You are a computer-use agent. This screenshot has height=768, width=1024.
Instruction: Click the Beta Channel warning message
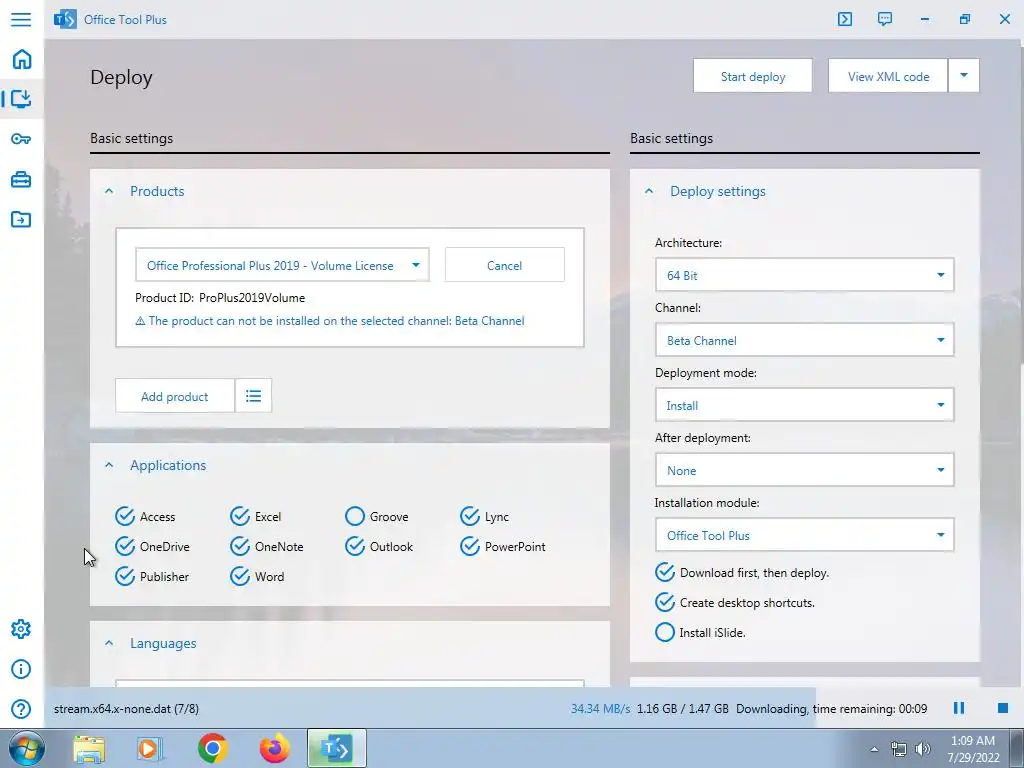point(330,321)
